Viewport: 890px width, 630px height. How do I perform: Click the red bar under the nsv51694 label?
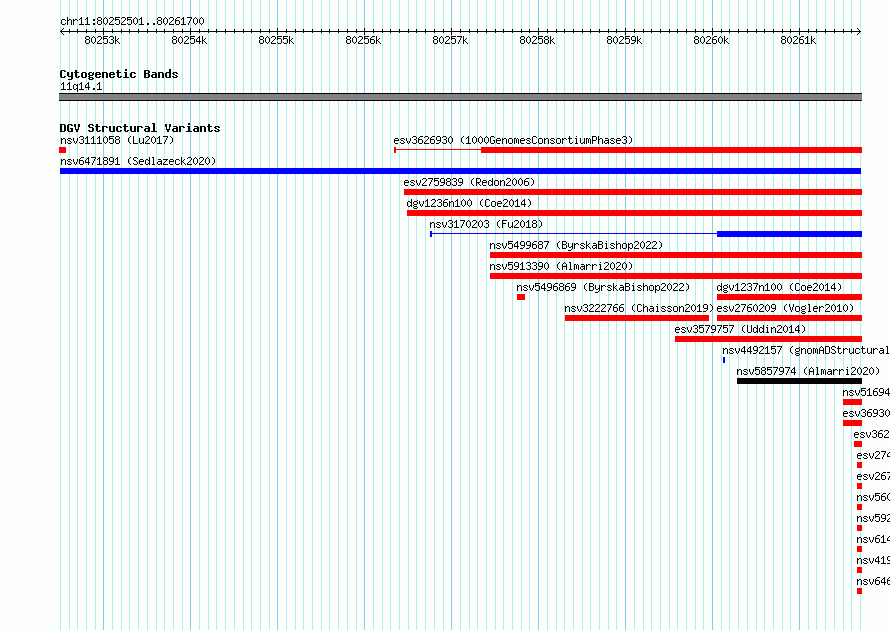pos(853,402)
